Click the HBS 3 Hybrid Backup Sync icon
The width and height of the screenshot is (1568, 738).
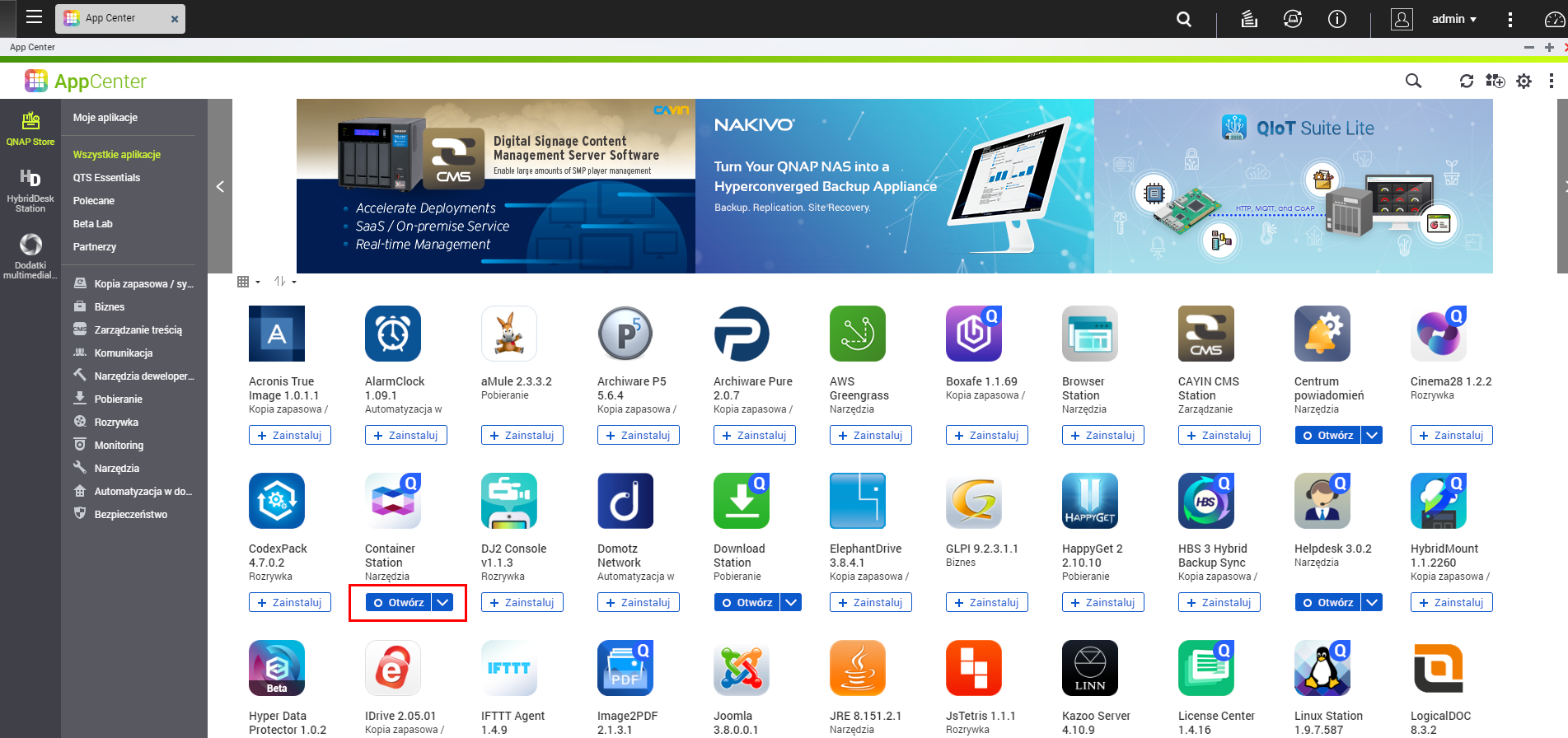(x=1206, y=501)
